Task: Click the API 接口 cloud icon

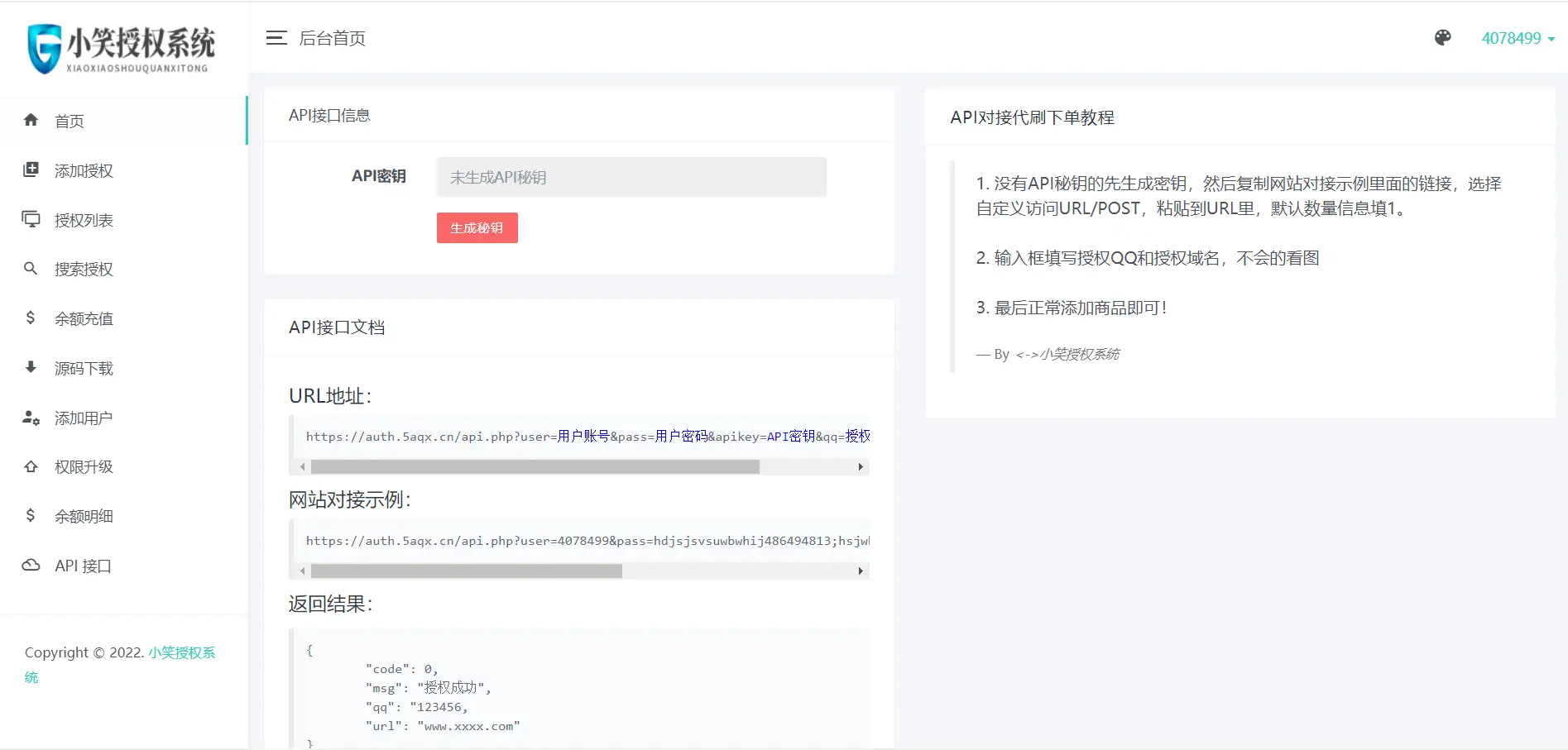Action: click(31, 565)
